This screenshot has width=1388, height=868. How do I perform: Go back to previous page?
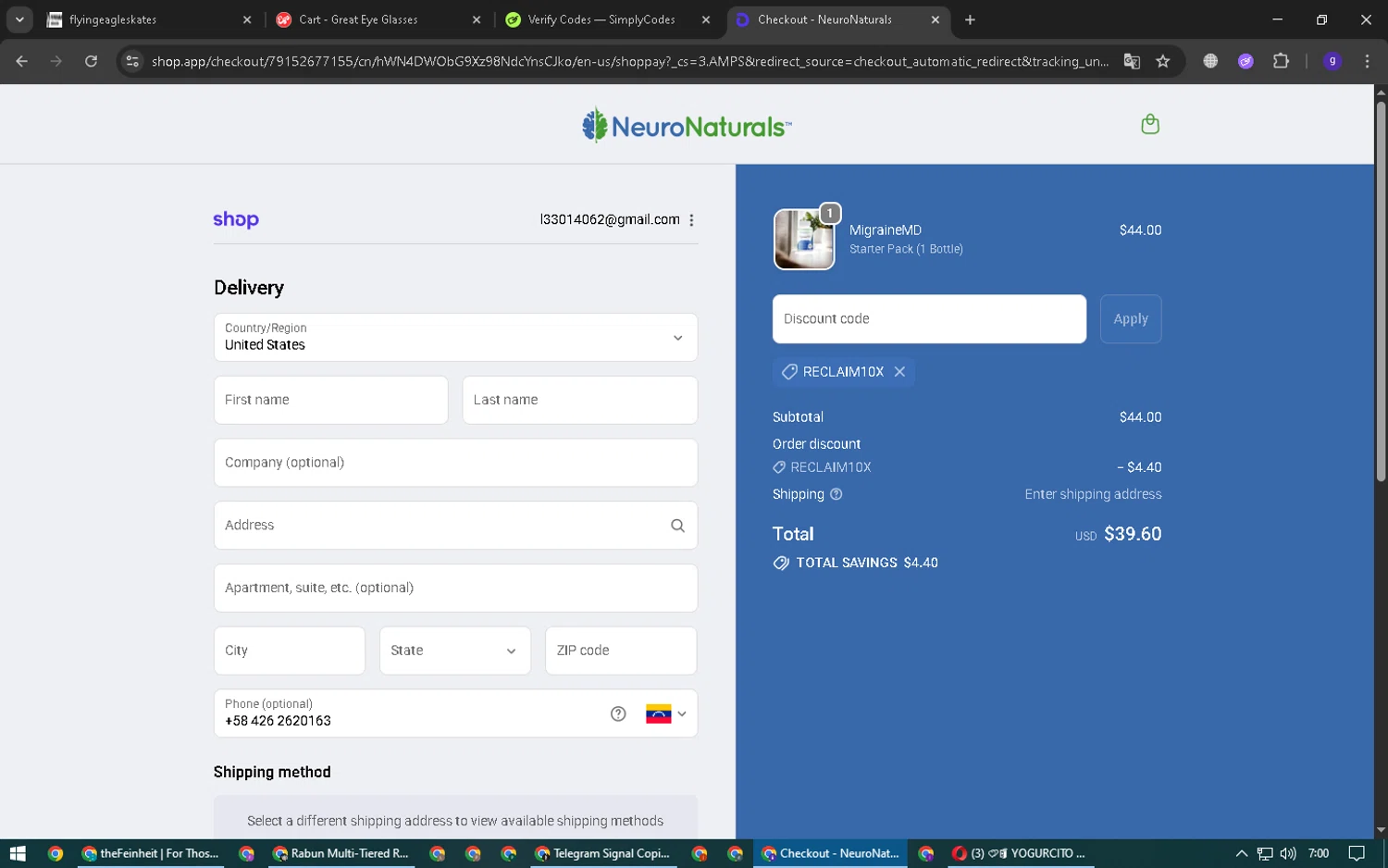[21, 61]
